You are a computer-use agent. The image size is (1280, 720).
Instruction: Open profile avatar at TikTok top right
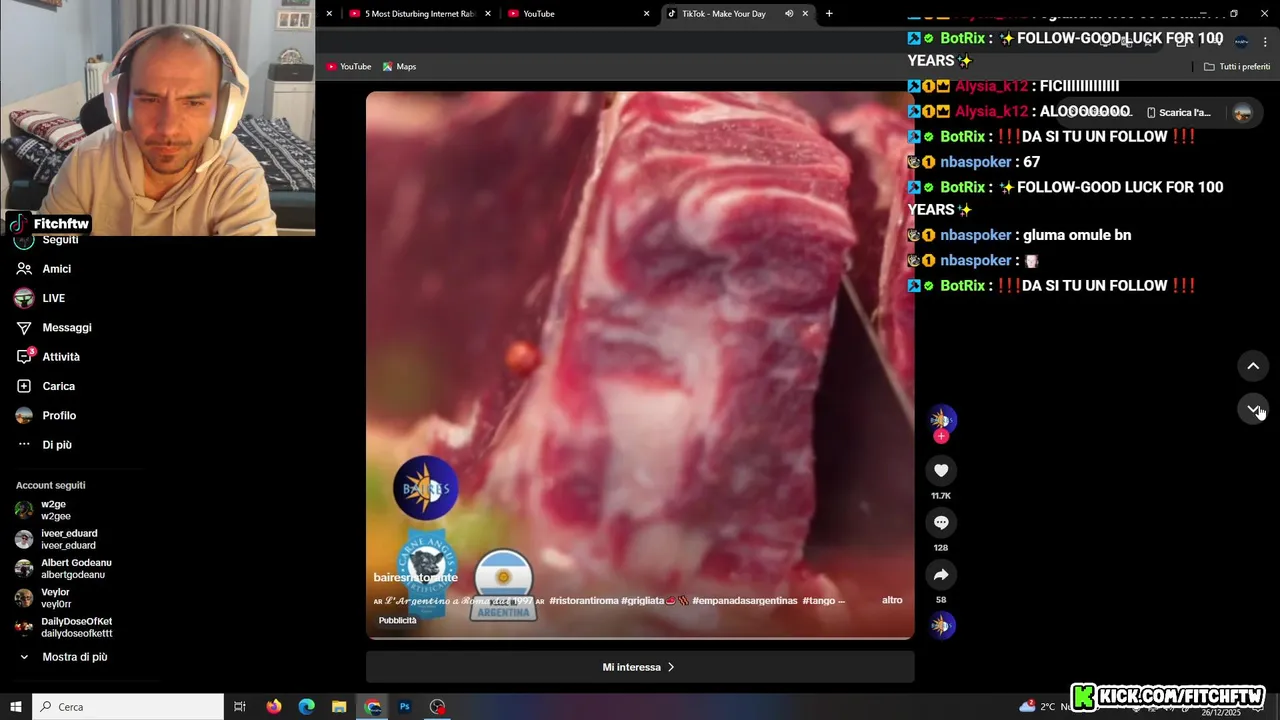click(1243, 113)
